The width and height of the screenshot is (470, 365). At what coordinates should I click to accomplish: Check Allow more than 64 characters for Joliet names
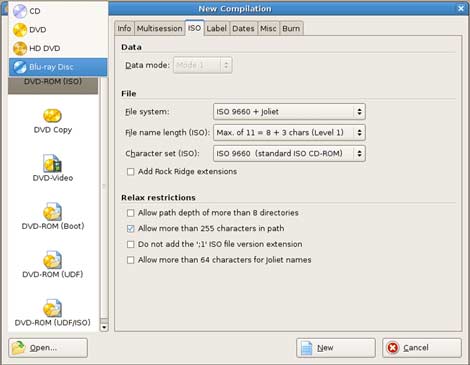pyautogui.click(x=130, y=260)
